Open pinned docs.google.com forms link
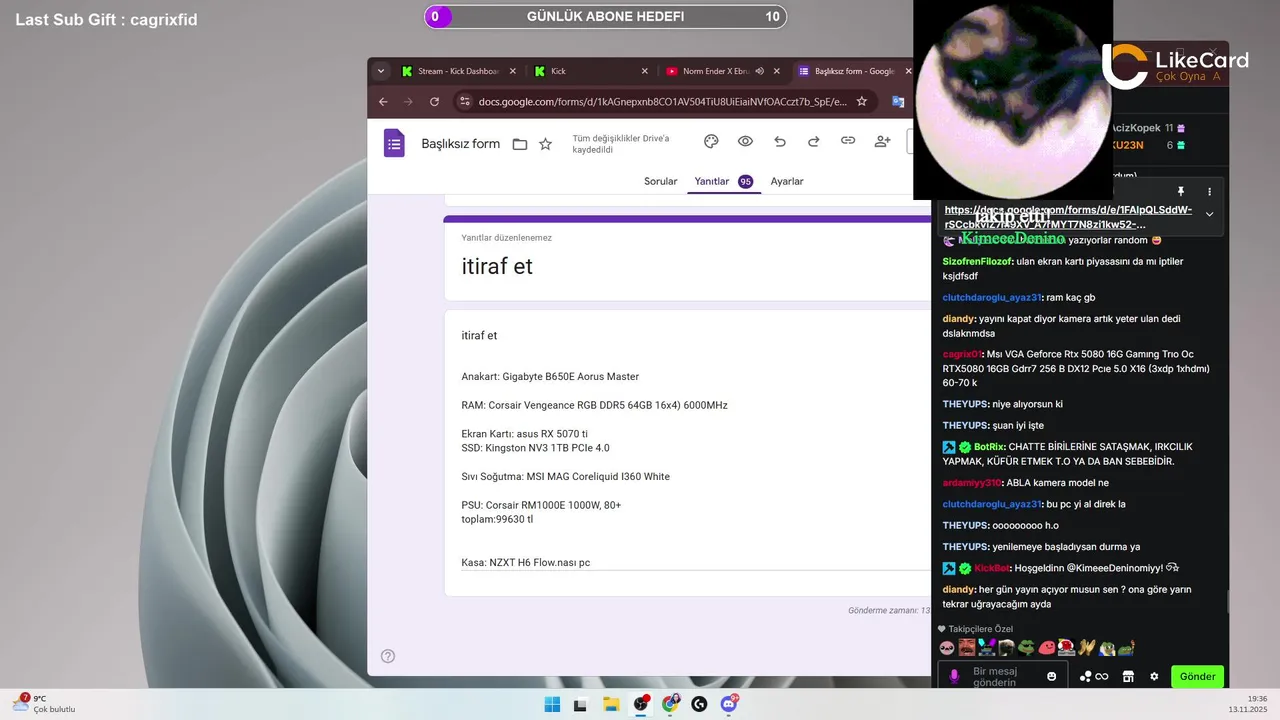 coord(1068,217)
